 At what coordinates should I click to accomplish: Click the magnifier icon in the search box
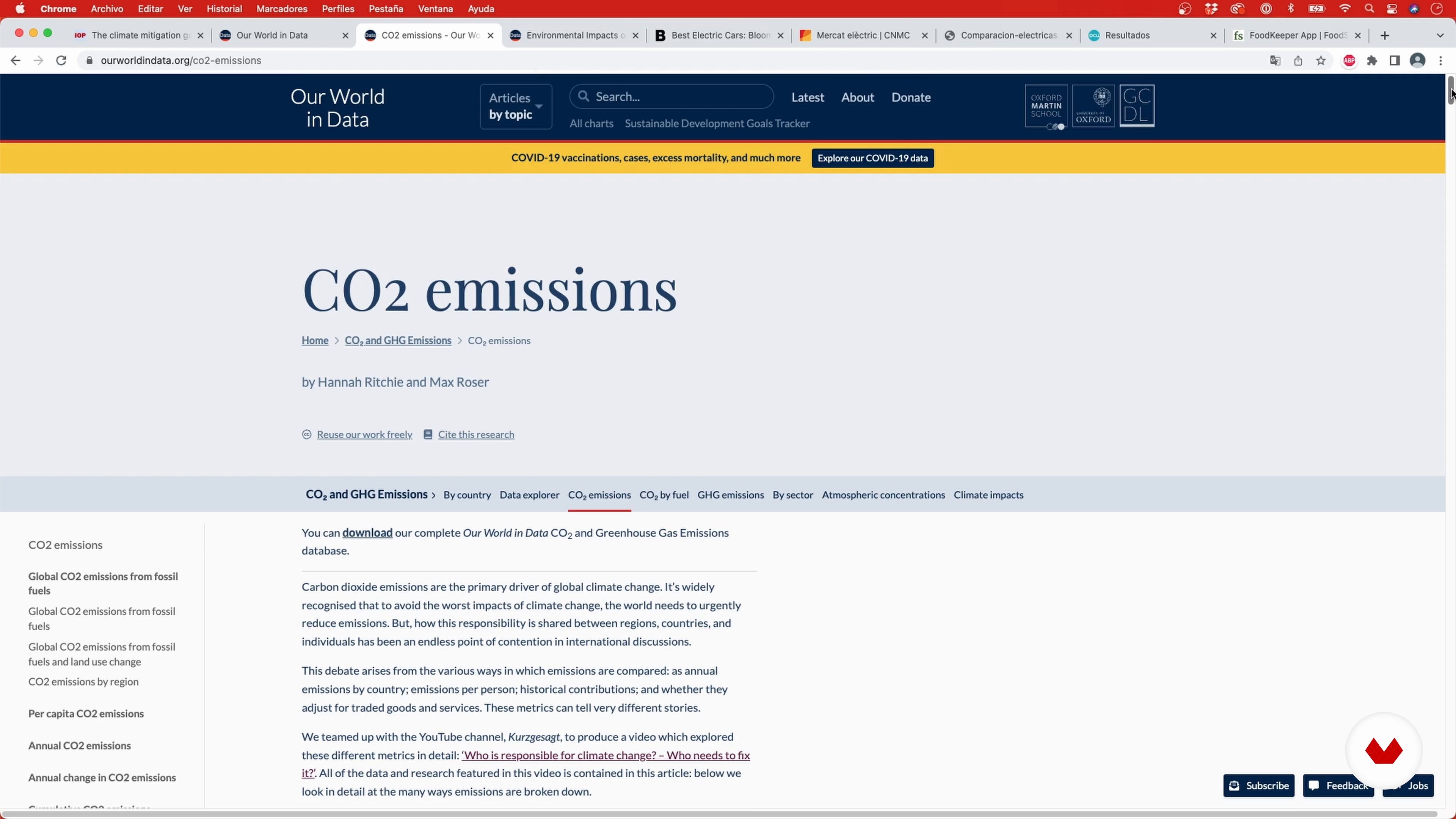(584, 97)
